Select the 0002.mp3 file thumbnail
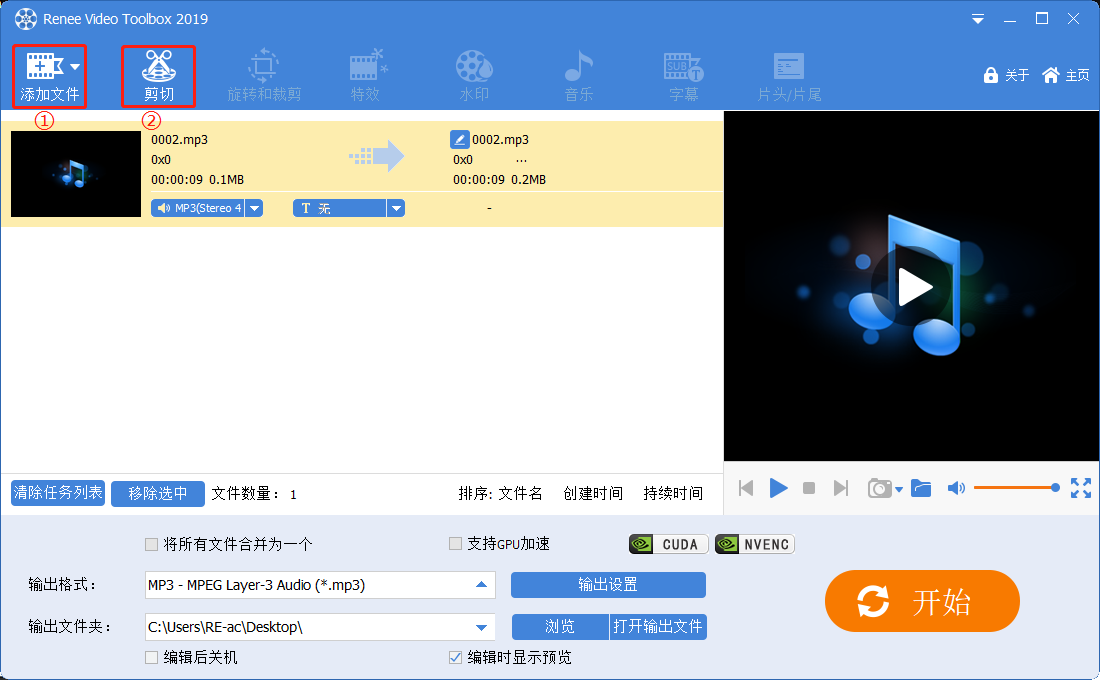The image size is (1100, 680). (76, 173)
